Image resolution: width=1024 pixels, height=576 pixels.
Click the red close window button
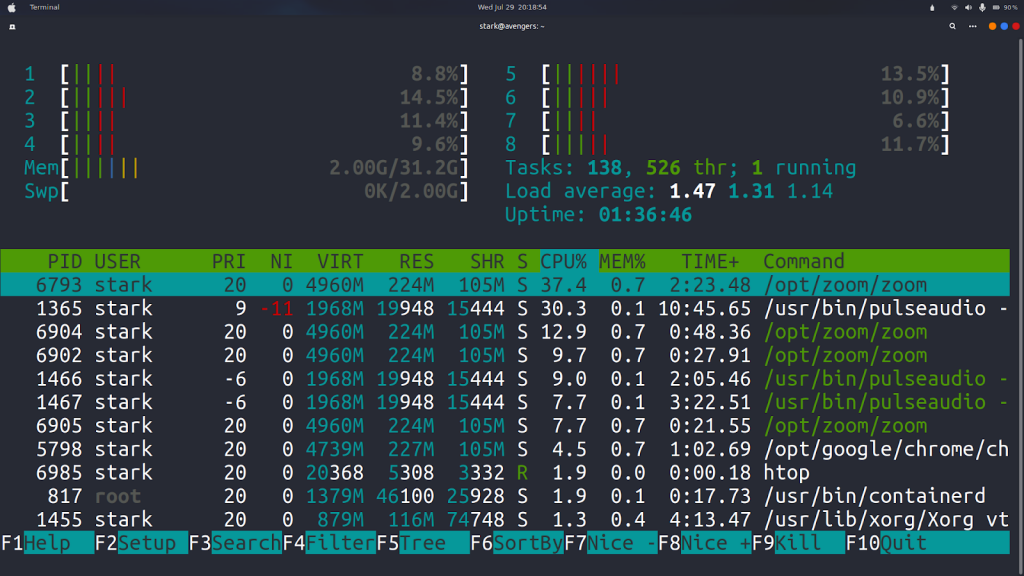1016,27
